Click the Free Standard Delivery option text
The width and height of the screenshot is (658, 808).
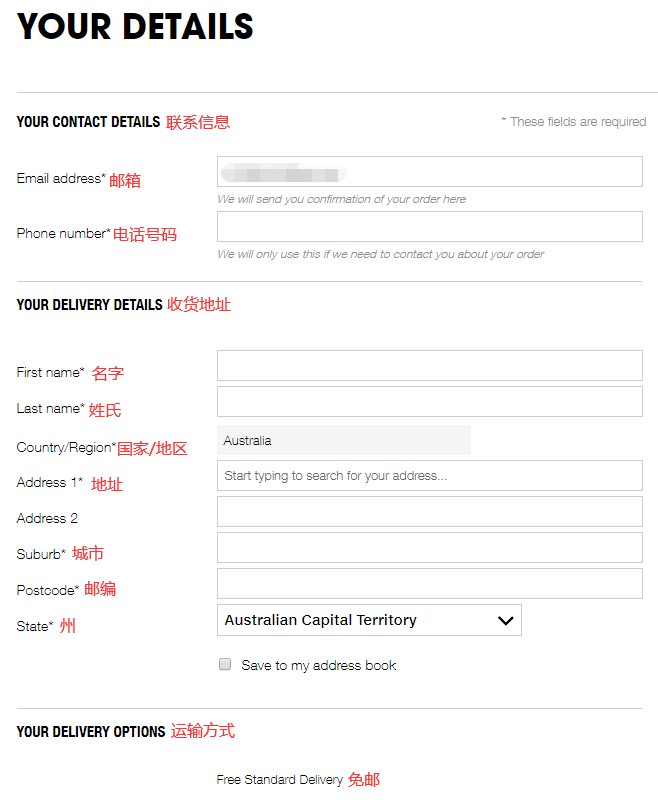(x=279, y=780)
